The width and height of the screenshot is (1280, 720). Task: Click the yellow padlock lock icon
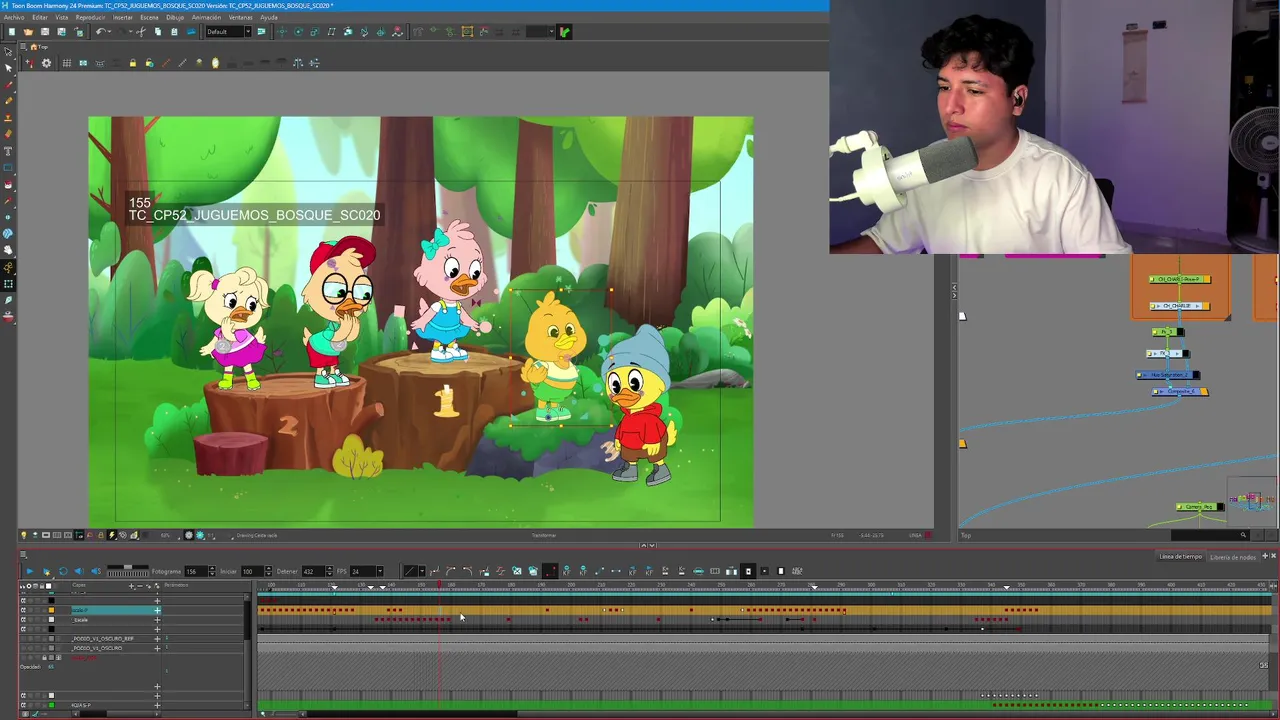pyautogui.click(x=132, y=63)
